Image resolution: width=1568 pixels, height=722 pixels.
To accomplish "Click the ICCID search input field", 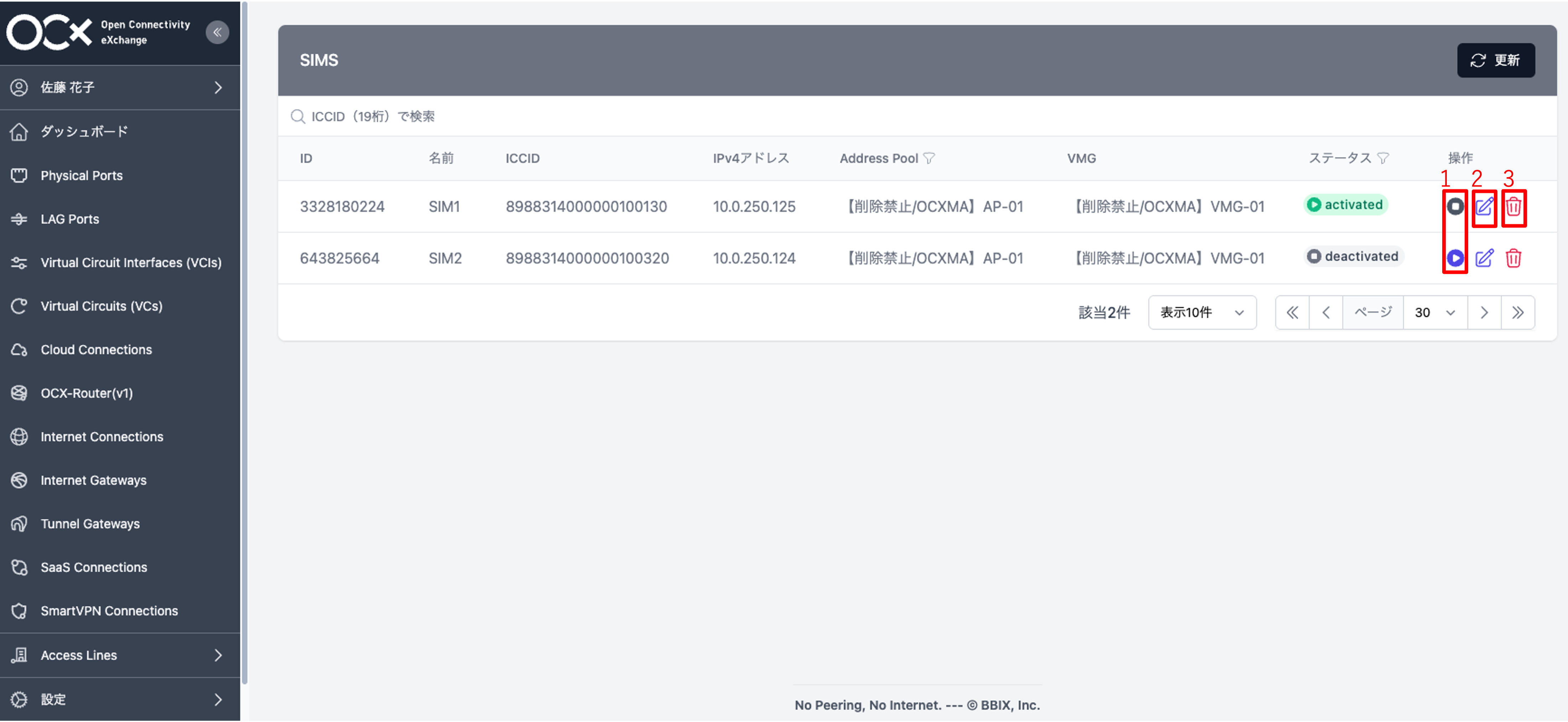I will [917, 116].
